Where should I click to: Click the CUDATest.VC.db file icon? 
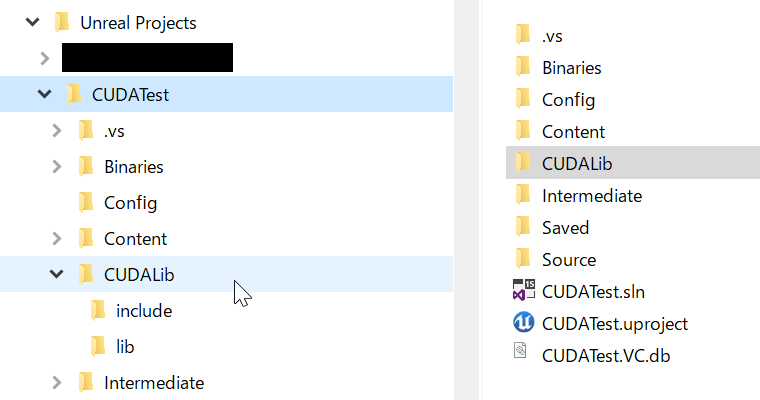(x=520, y=351)
